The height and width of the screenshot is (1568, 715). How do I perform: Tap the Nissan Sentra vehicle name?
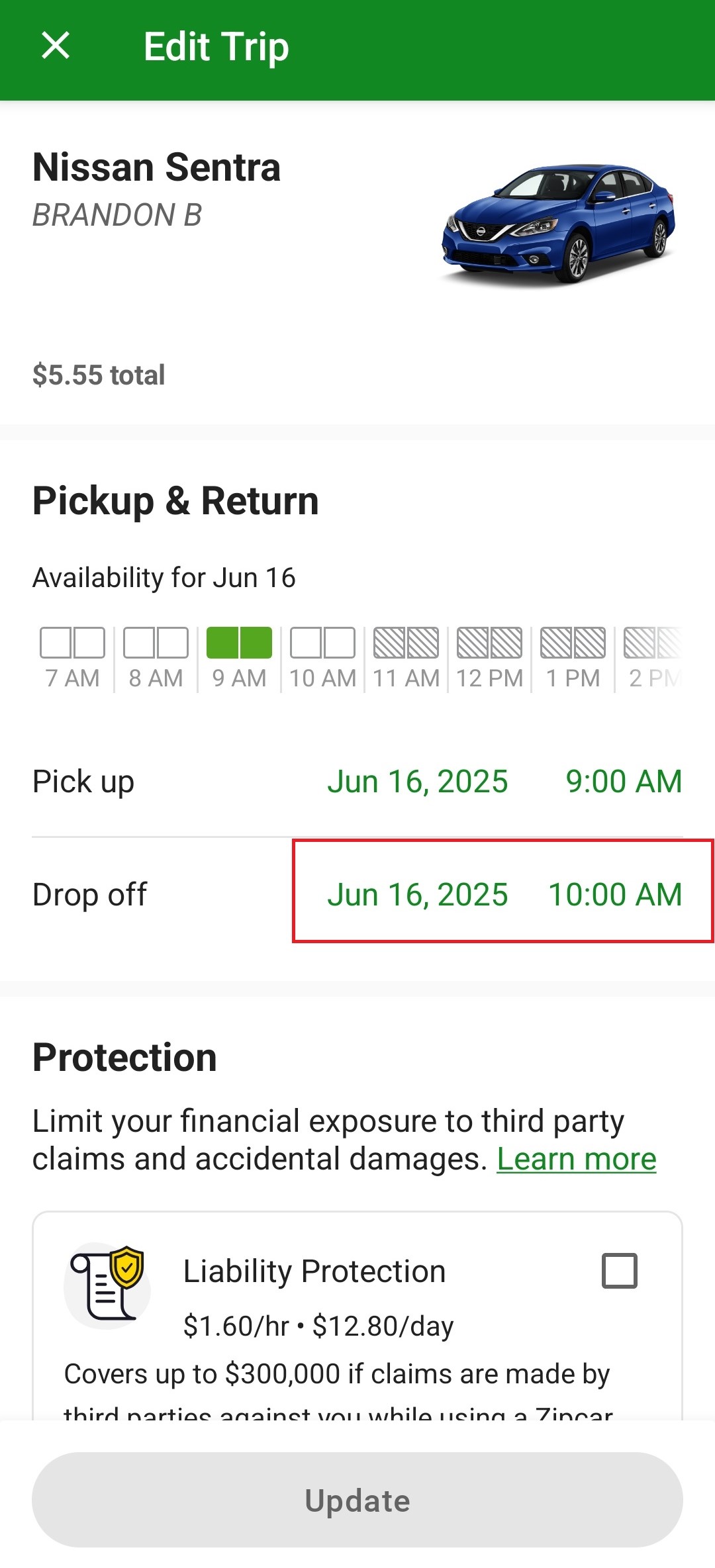pos(157,167)
